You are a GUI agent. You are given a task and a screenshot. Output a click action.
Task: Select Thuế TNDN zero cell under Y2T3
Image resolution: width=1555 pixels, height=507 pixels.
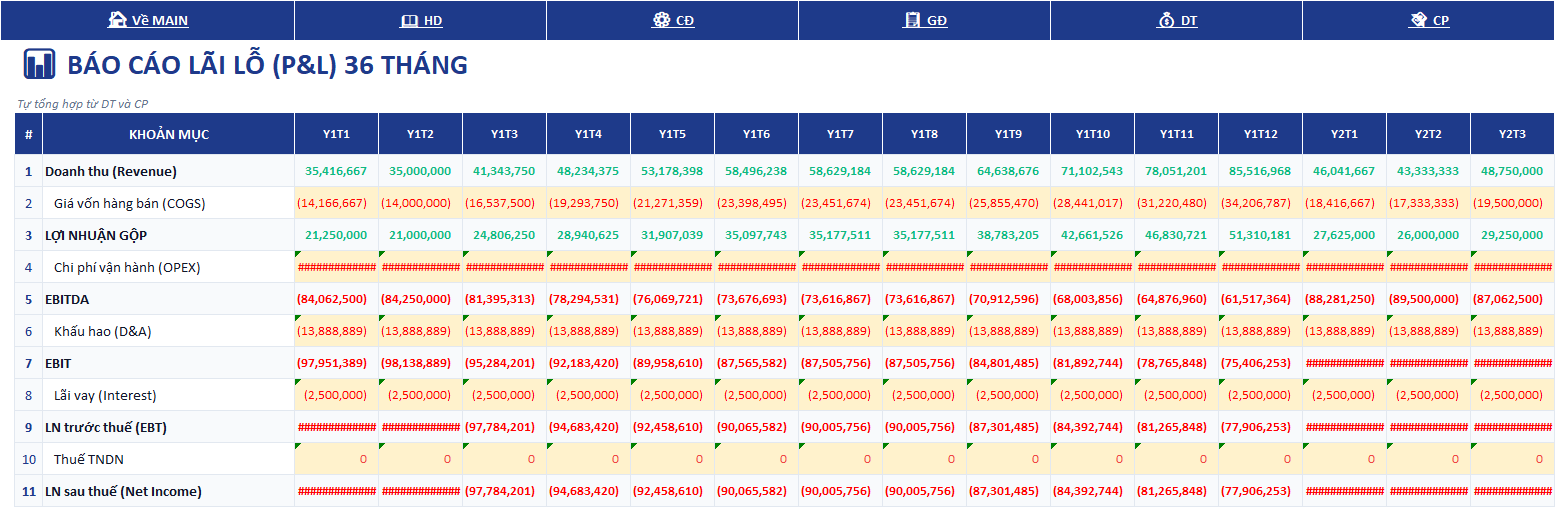[x=1512, y=459]
